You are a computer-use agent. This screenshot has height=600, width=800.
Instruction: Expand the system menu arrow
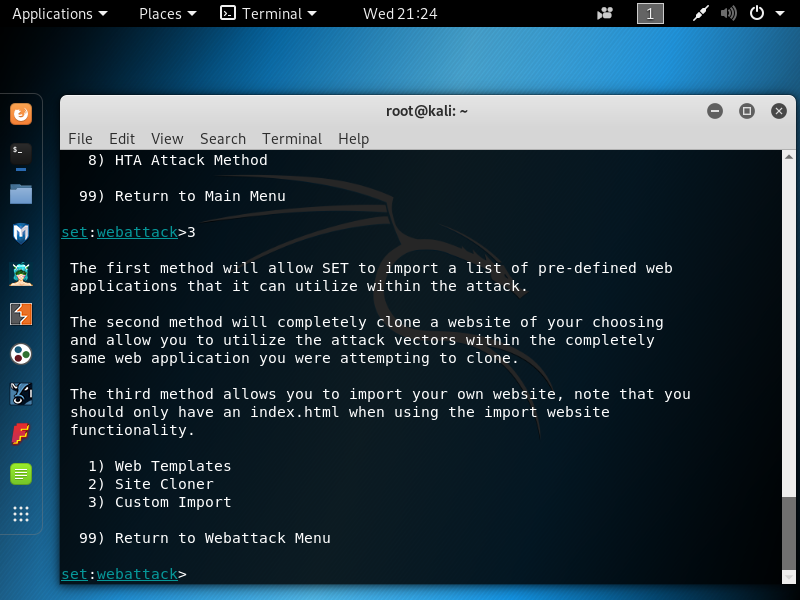(x=780, y=14)
